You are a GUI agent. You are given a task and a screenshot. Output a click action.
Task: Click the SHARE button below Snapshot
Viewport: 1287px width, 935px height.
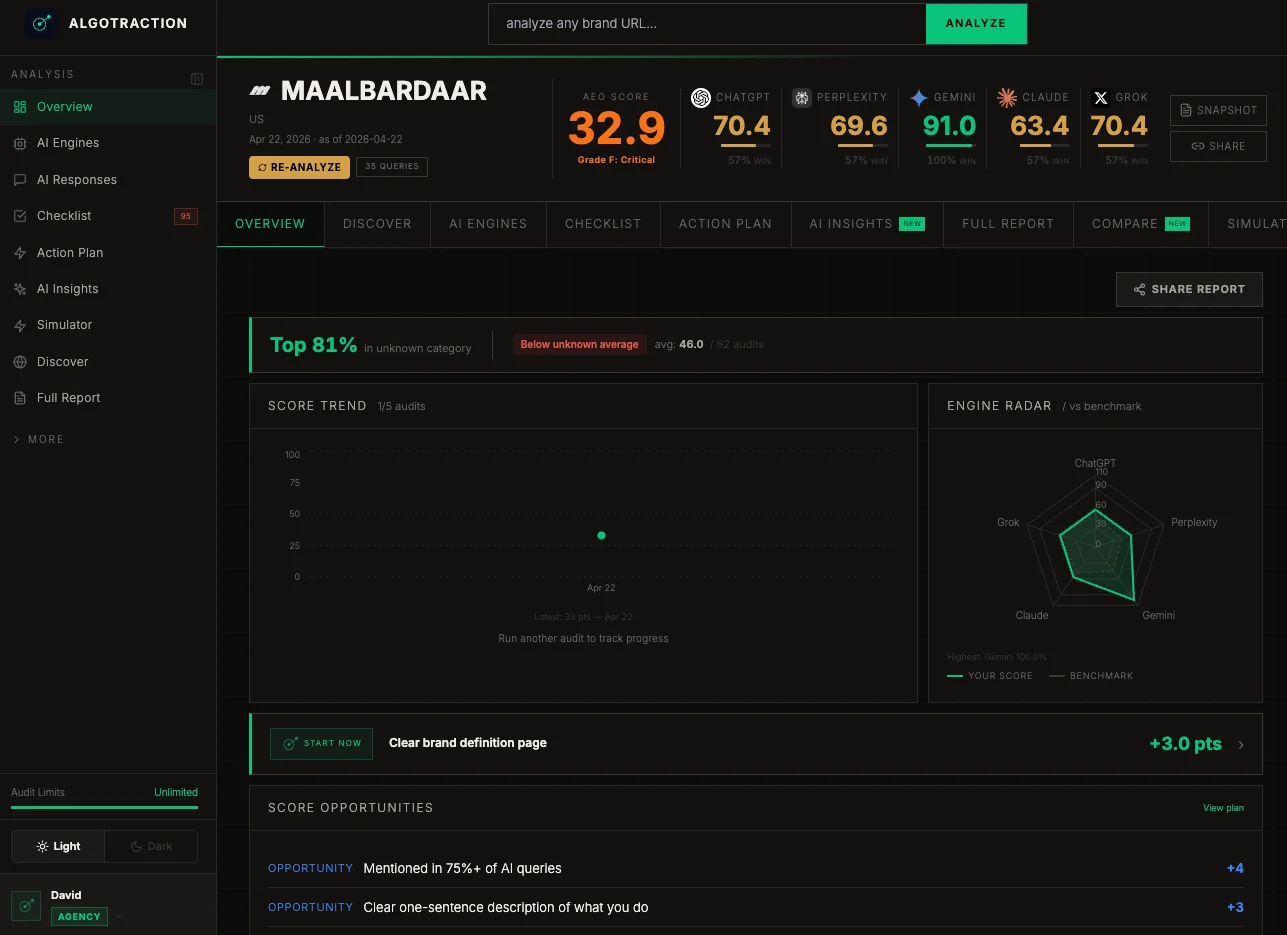1218,146
